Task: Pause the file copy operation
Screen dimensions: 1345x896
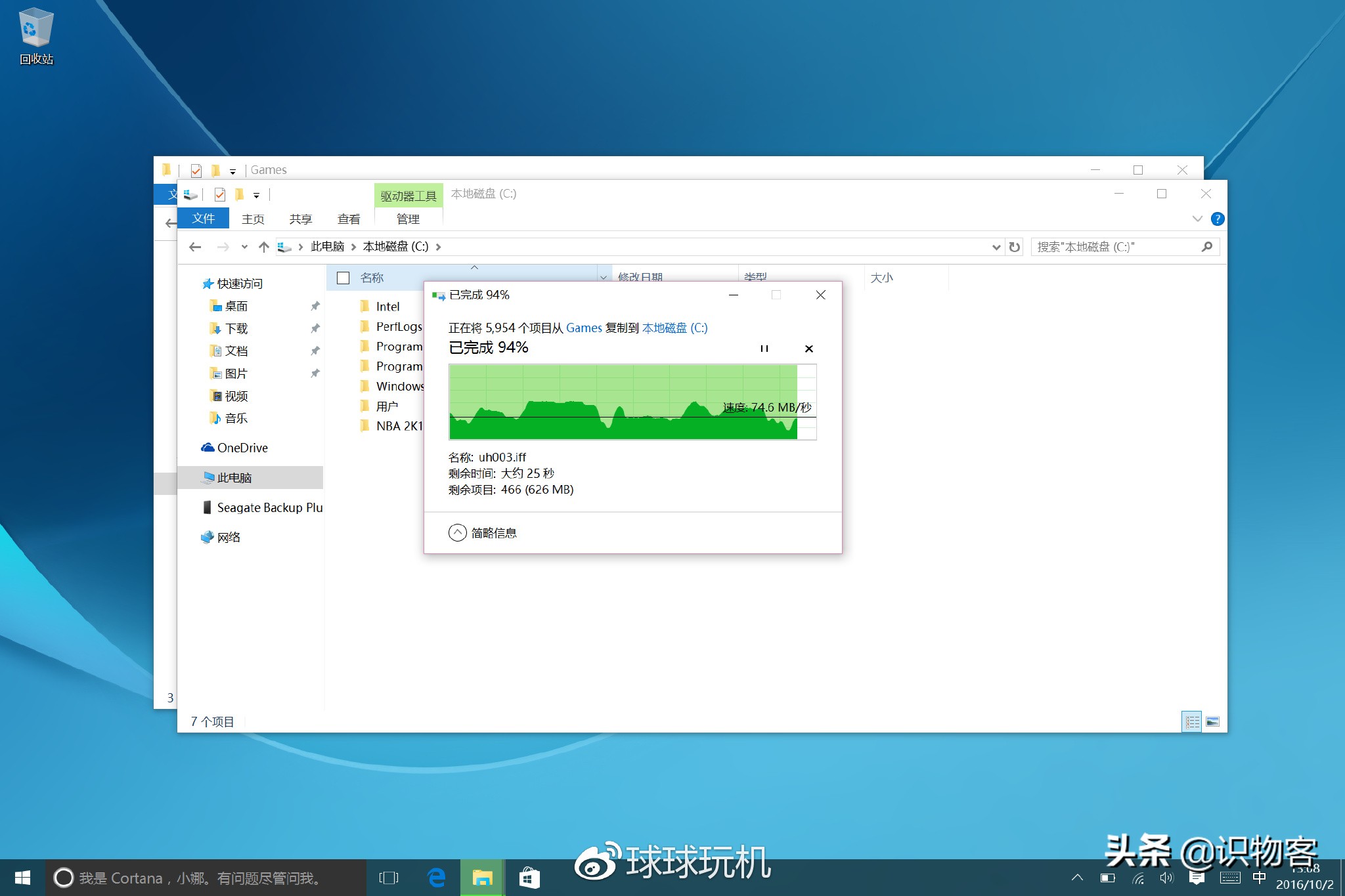Action: coord(764,349)
